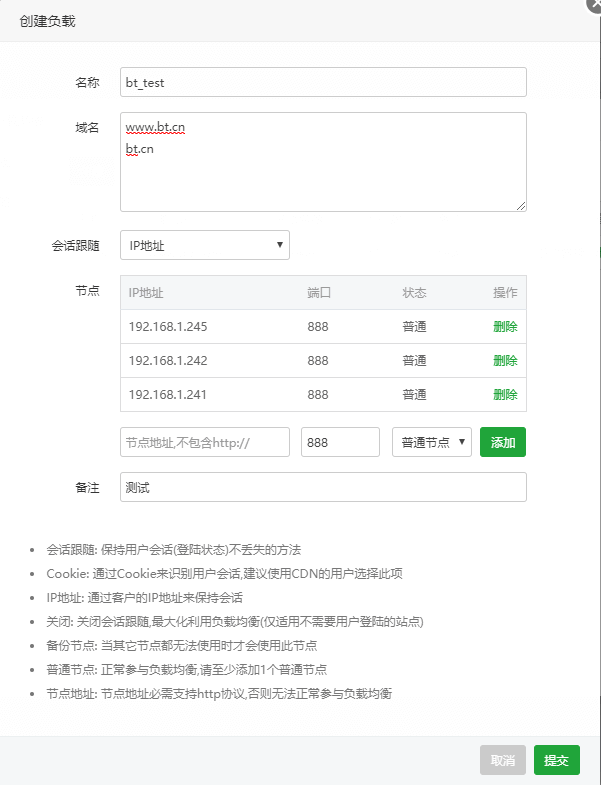
Task: Click the 备注 field containing 测试
Action: (323, 487)
